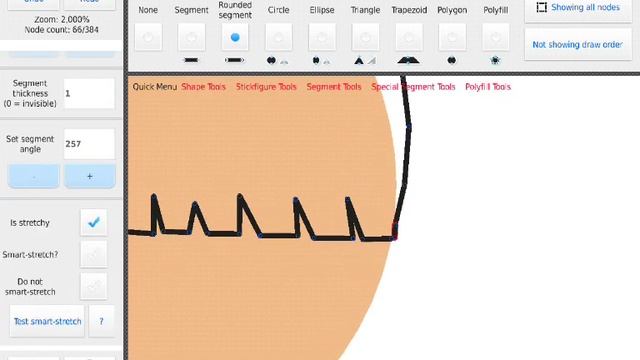Select the Rounded segment radio button

pos(235,37)
